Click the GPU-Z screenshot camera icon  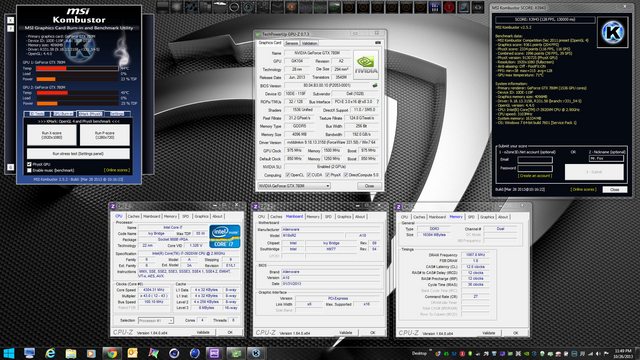point(378,43)
